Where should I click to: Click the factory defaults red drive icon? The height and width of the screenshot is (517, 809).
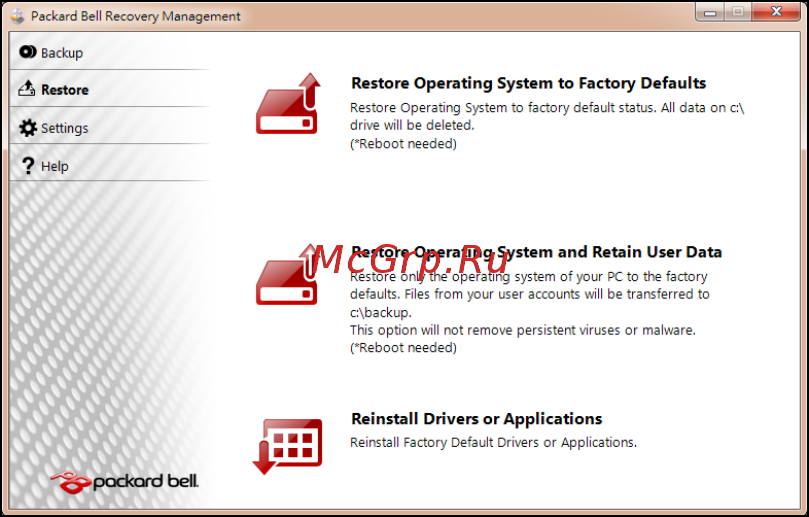coord(288,103)
